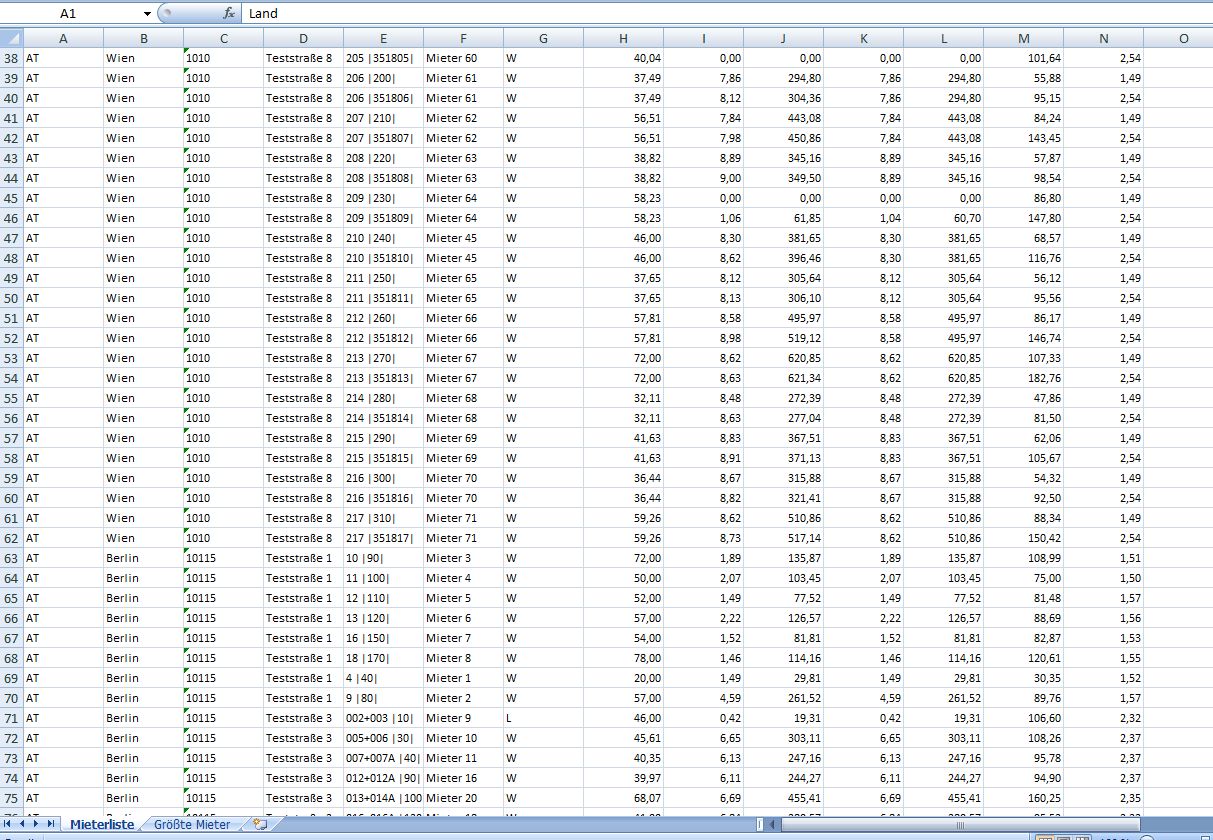Click cell 1,57 in row 70

(1103, 698)
